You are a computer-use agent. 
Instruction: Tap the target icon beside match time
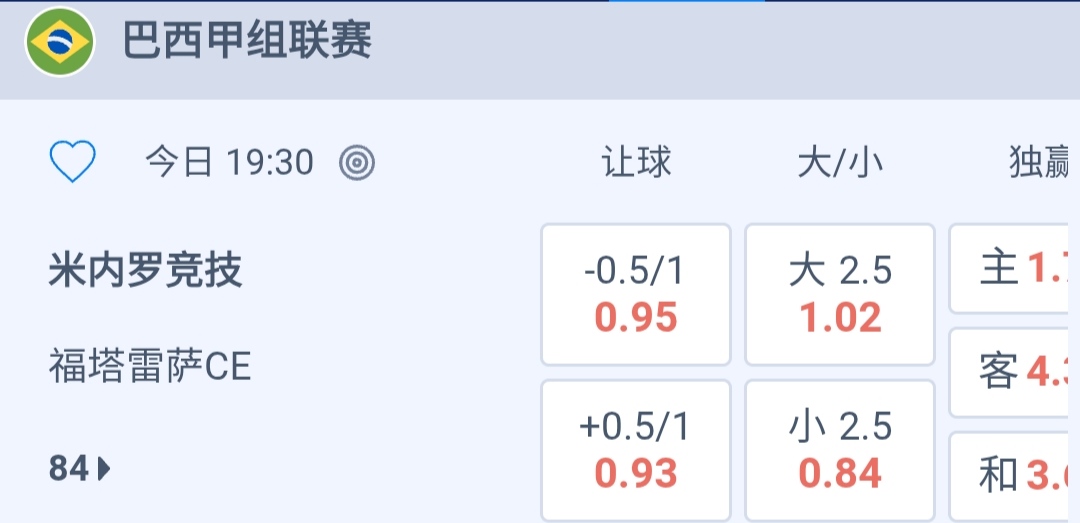[x=357, y=162]
